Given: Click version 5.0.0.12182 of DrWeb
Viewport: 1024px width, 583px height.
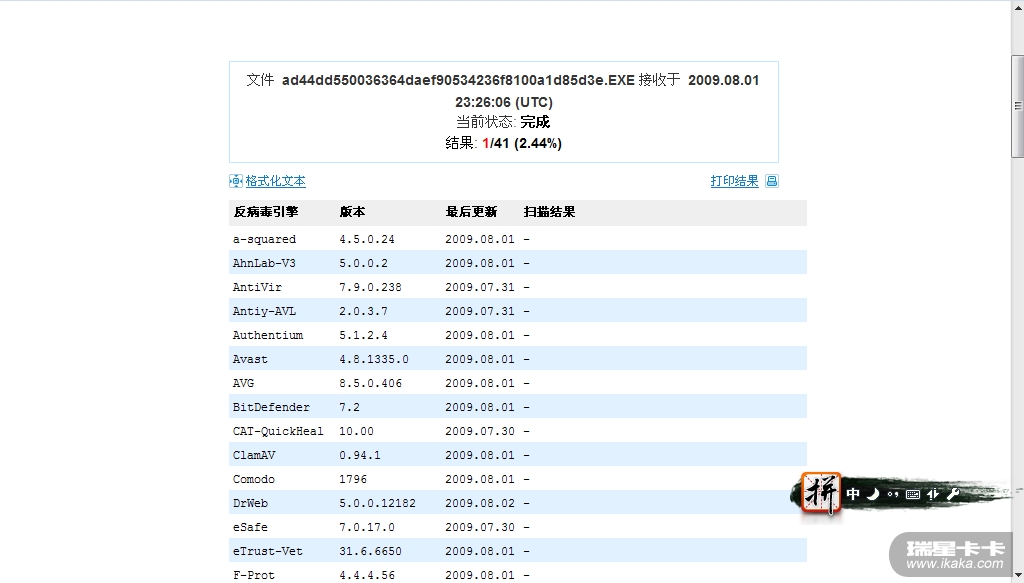Looking at the screenshot, I should point(377,503).
